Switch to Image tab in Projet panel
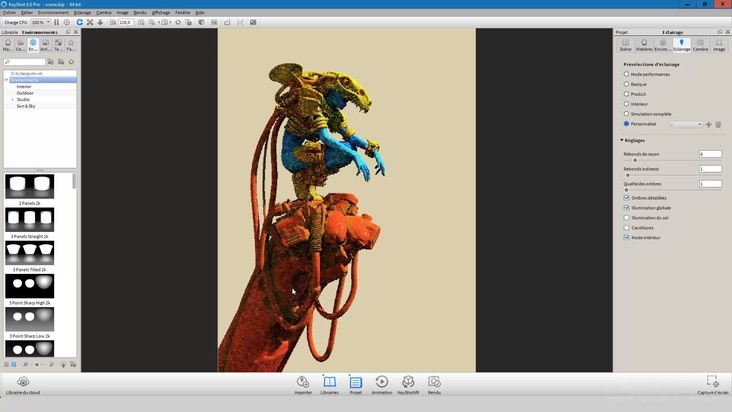Viewport: 732px width, 412px height. click(x=719, y=45)
